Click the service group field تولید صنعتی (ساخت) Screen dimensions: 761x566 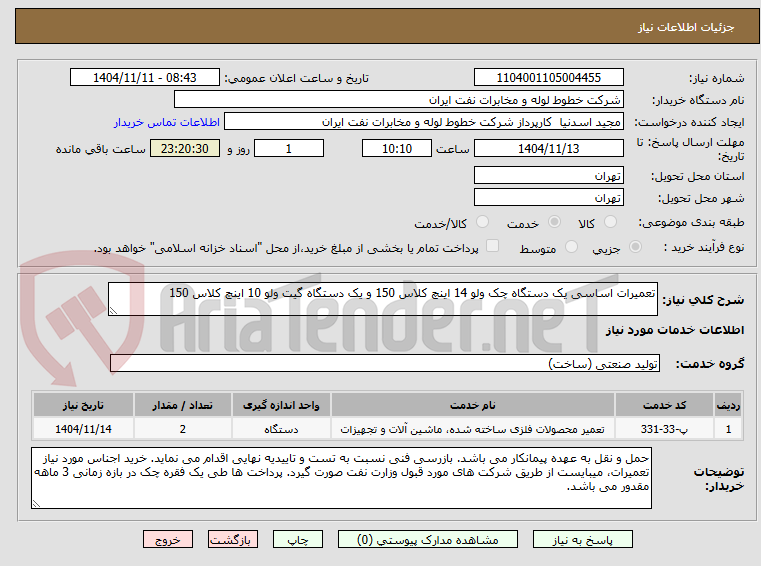pos(385,364)
